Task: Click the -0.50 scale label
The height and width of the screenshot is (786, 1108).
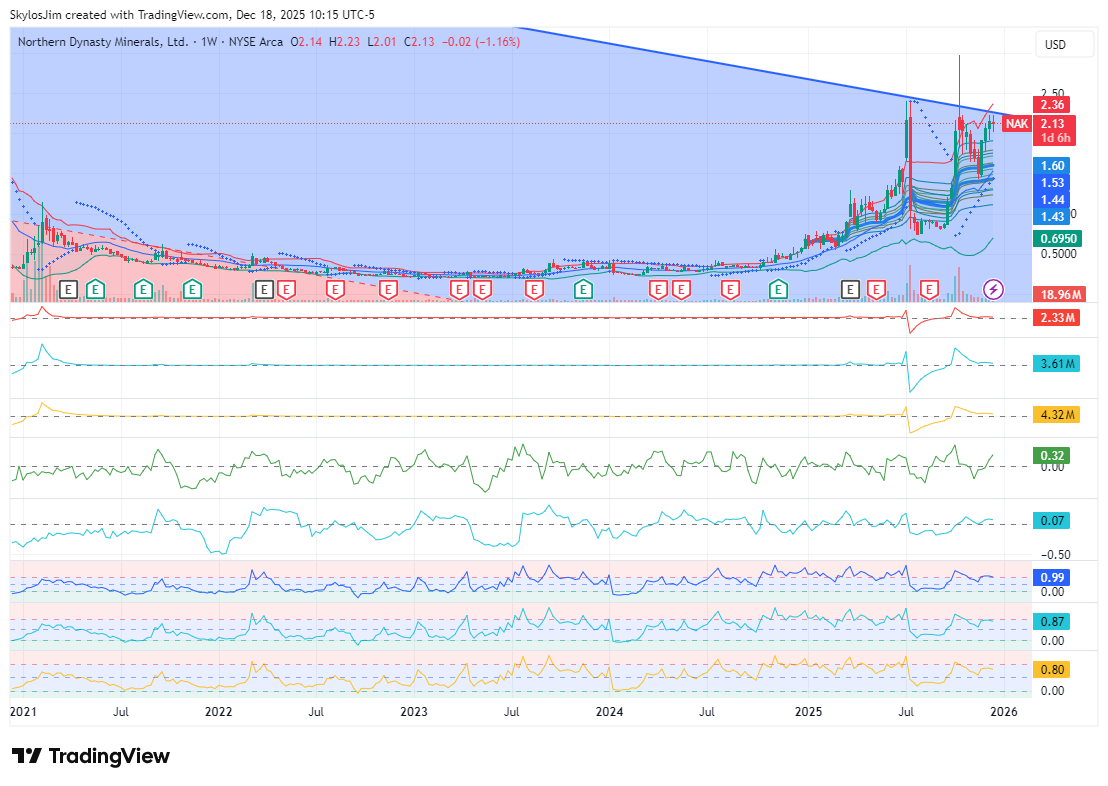Action: click(x=1055, y=555)
